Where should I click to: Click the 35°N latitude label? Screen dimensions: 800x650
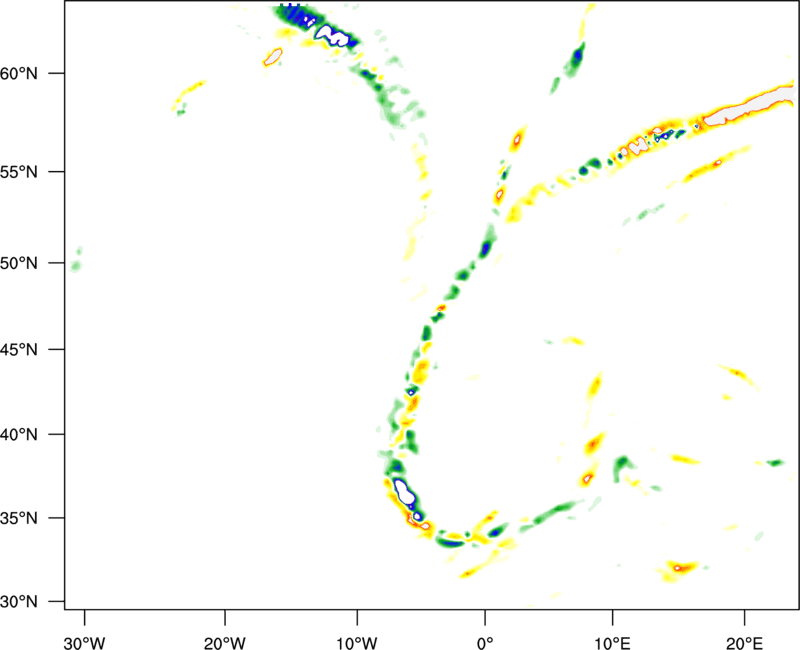19,518
